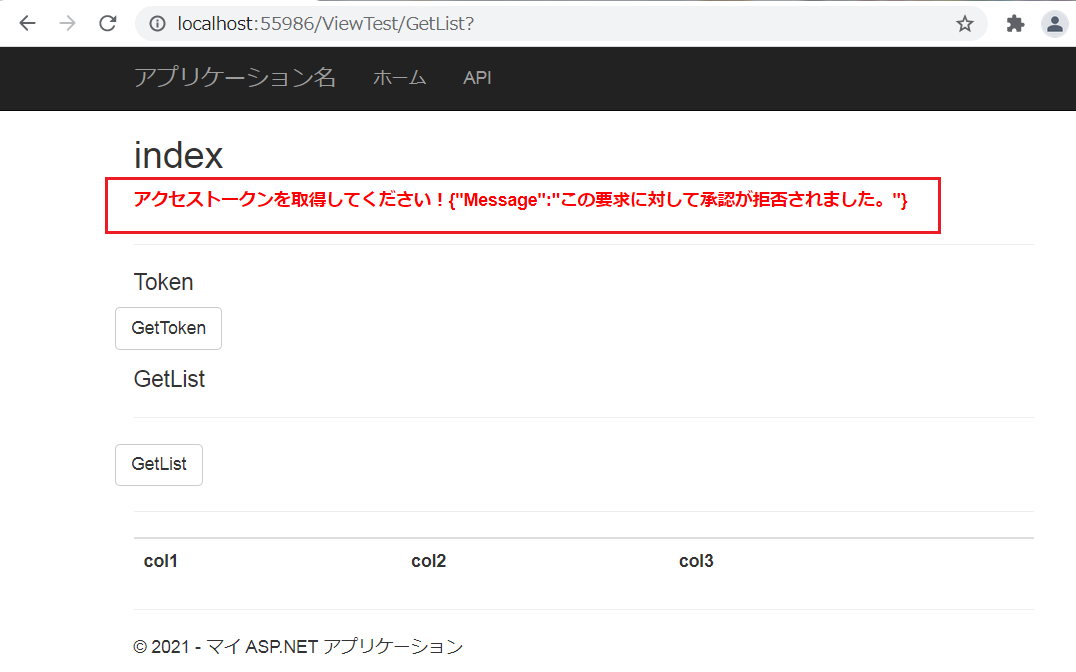1076x672 pixels.
Task: Select the col1 table header
Action: click(160, 561)
